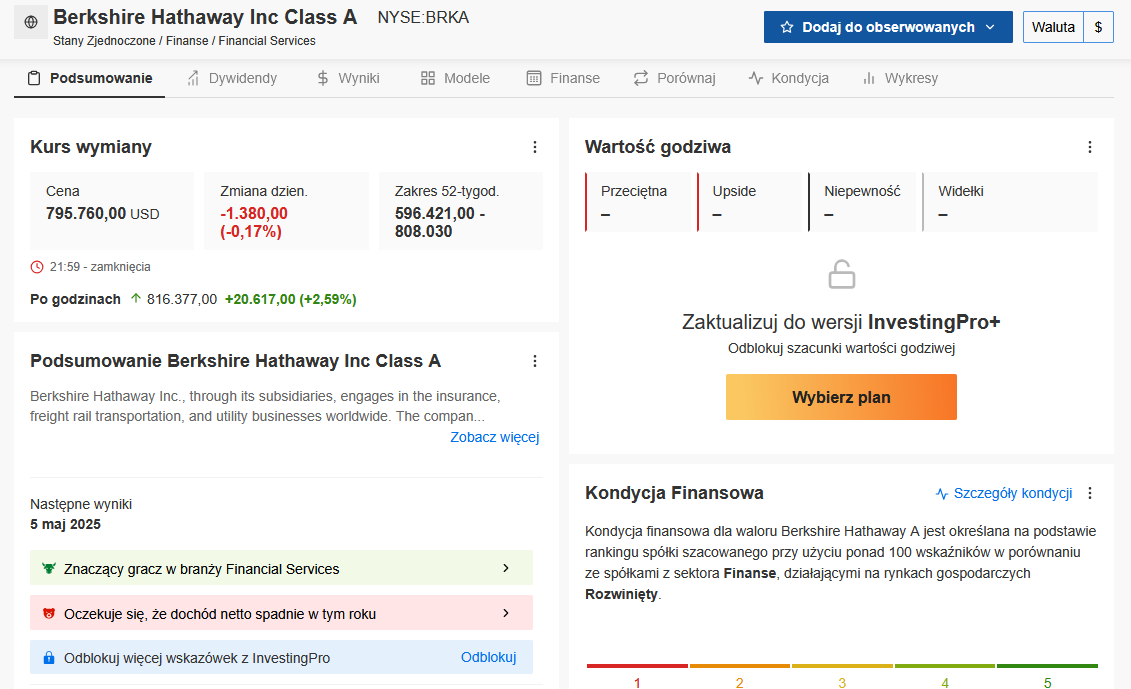The image size is (1131, 689).
Task: Click the Odblokuj link for InvestingPro tips
Action: 488,657
